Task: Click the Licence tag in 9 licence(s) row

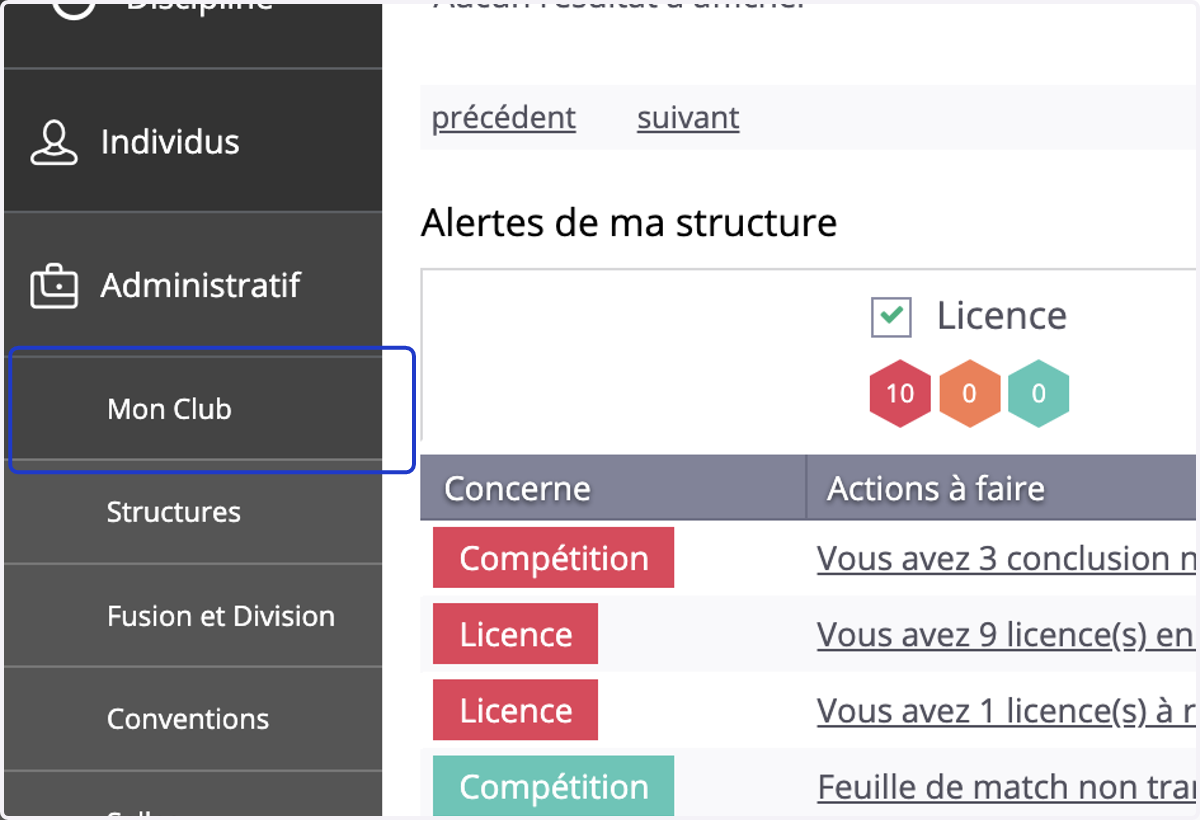Action: (x=515, y=634)
